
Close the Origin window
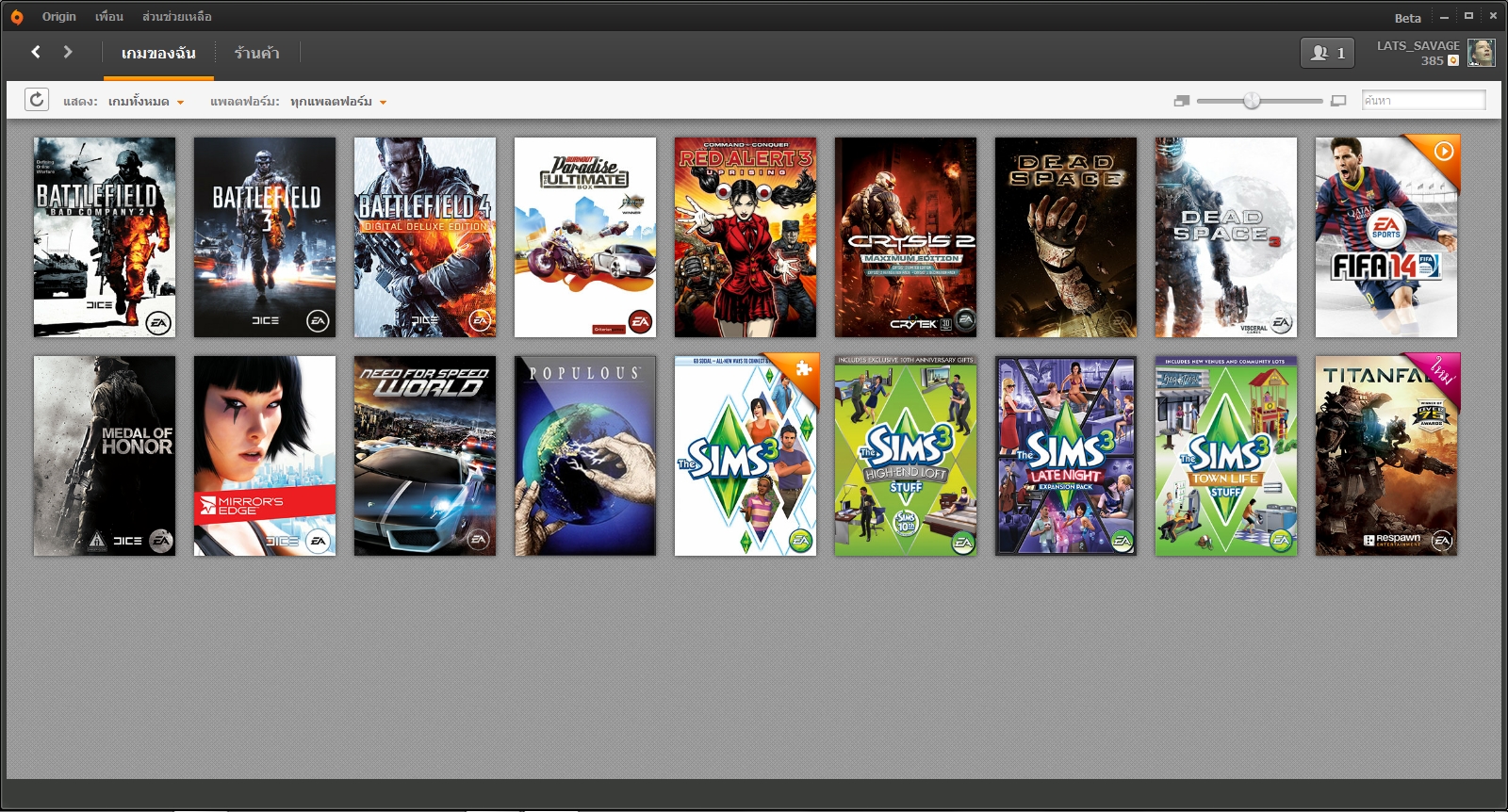point(1493,16)
